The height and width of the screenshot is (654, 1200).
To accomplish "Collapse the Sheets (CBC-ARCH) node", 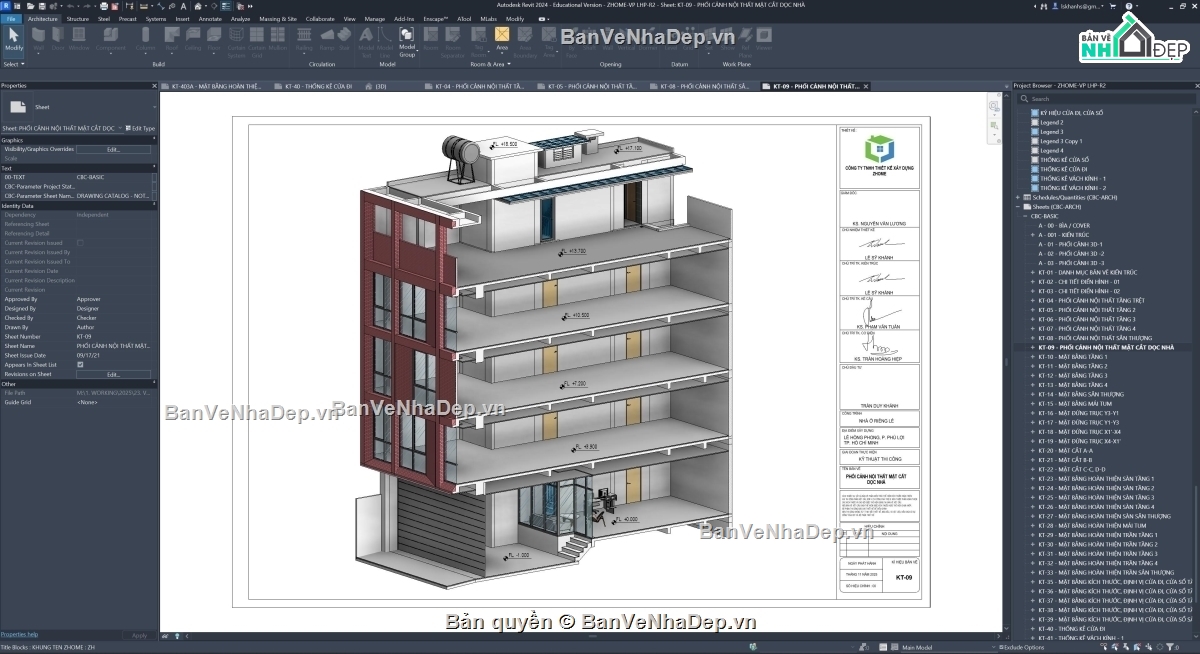I will [x=1019, y=206].
